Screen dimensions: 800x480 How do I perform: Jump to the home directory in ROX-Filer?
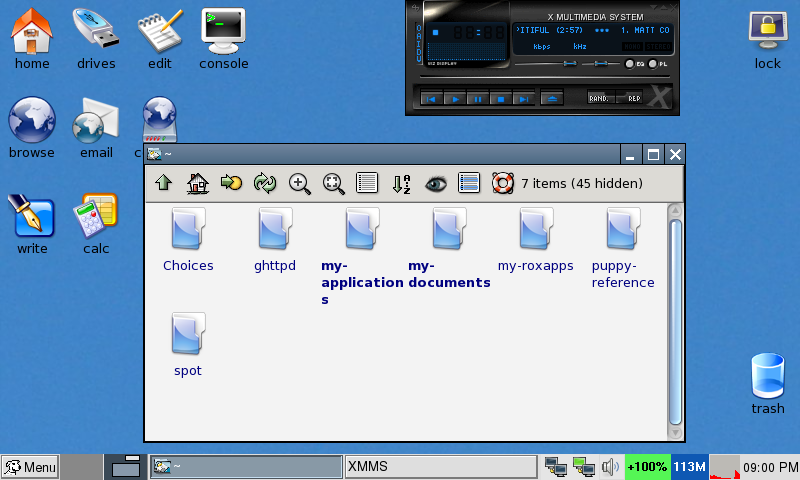pos(198,183)
